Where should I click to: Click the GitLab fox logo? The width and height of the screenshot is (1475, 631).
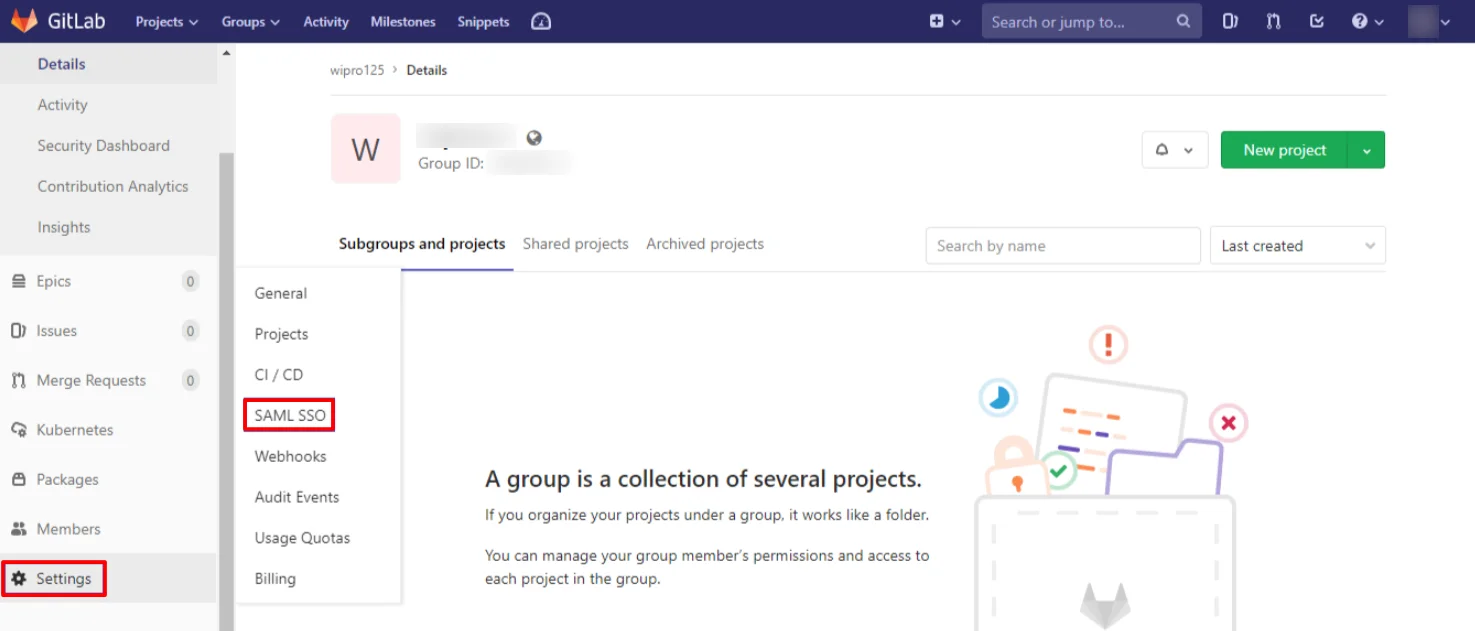tap(25, 21)
